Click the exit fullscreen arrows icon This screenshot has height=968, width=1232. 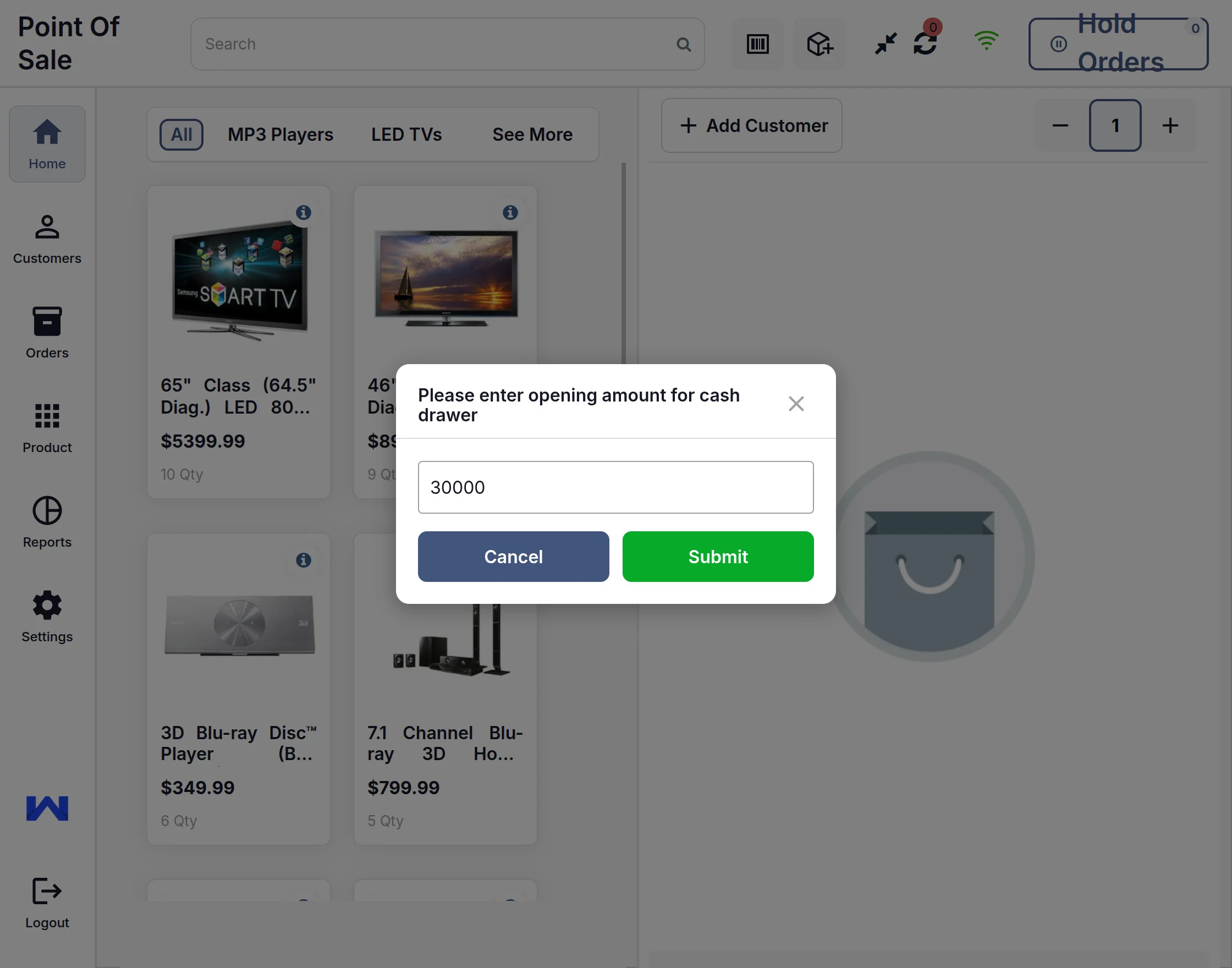pyautogui.click(x=885, y=43)
